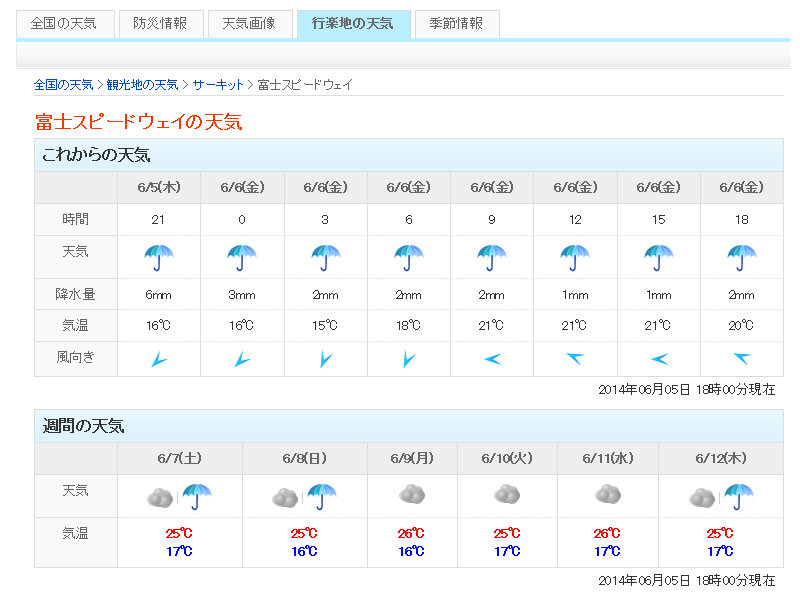Screen dimensions: 800x600
Task: Click the weather icon for 6/12(木)
Action: [x=721, y=496]
